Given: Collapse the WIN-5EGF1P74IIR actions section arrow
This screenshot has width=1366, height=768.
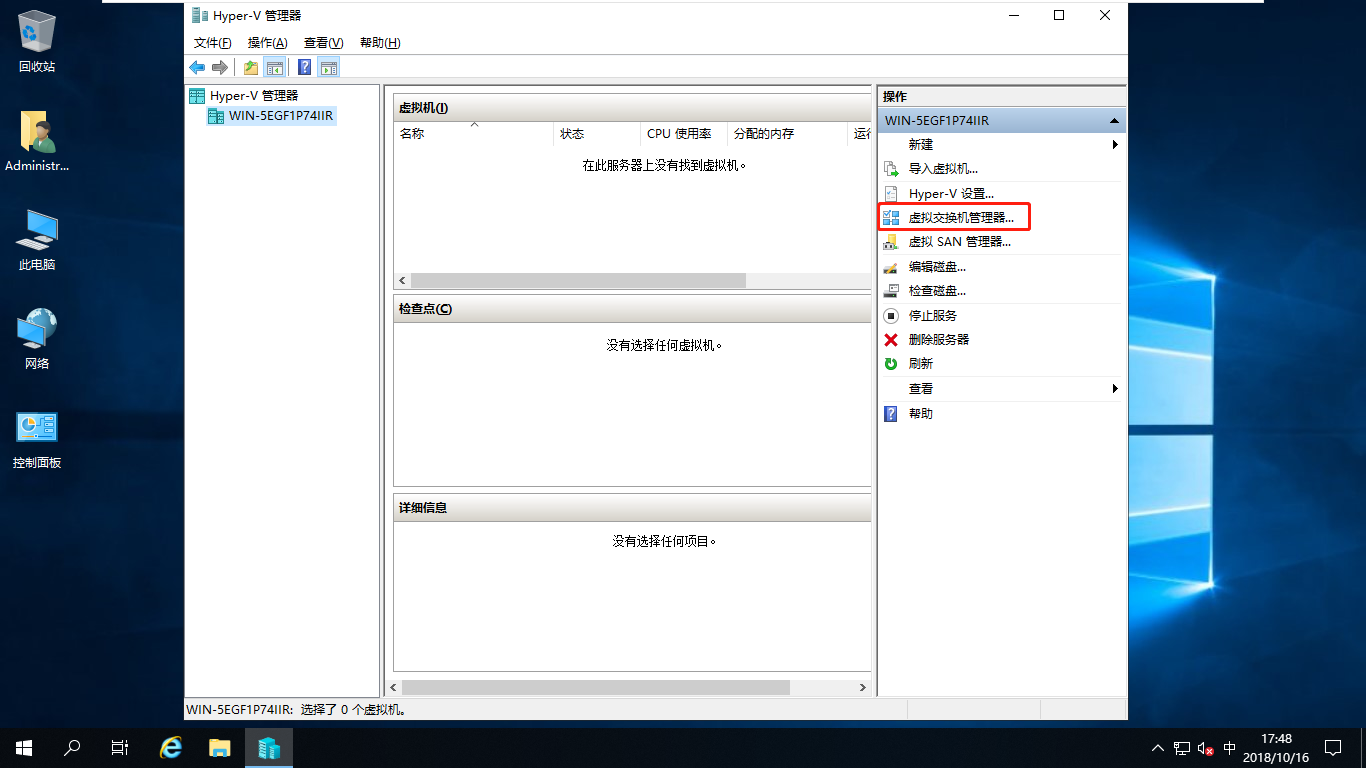Looking at the screenshot, I should (1114, 121).
